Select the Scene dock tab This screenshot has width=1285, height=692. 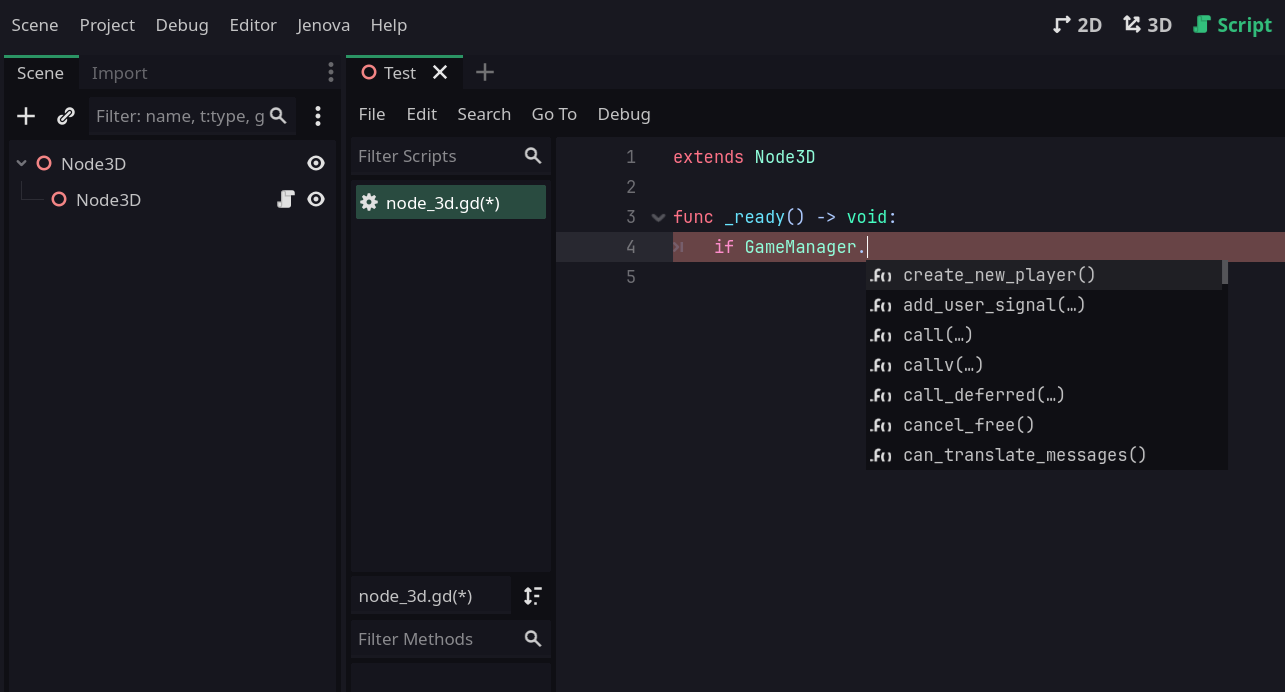(41, 73)
